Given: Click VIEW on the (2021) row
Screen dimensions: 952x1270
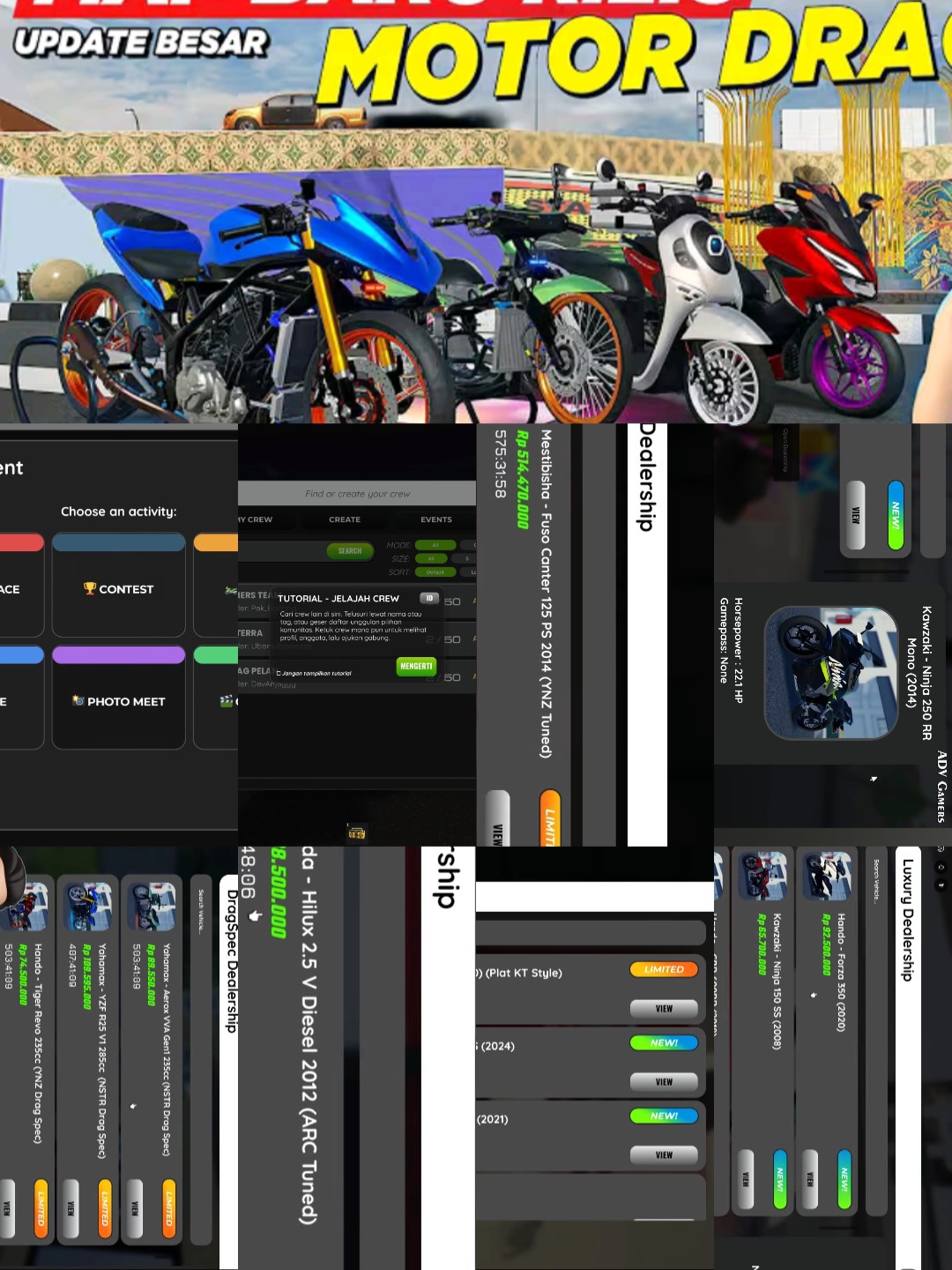Looking at the screenshot, I should (x=664, y=1154).
